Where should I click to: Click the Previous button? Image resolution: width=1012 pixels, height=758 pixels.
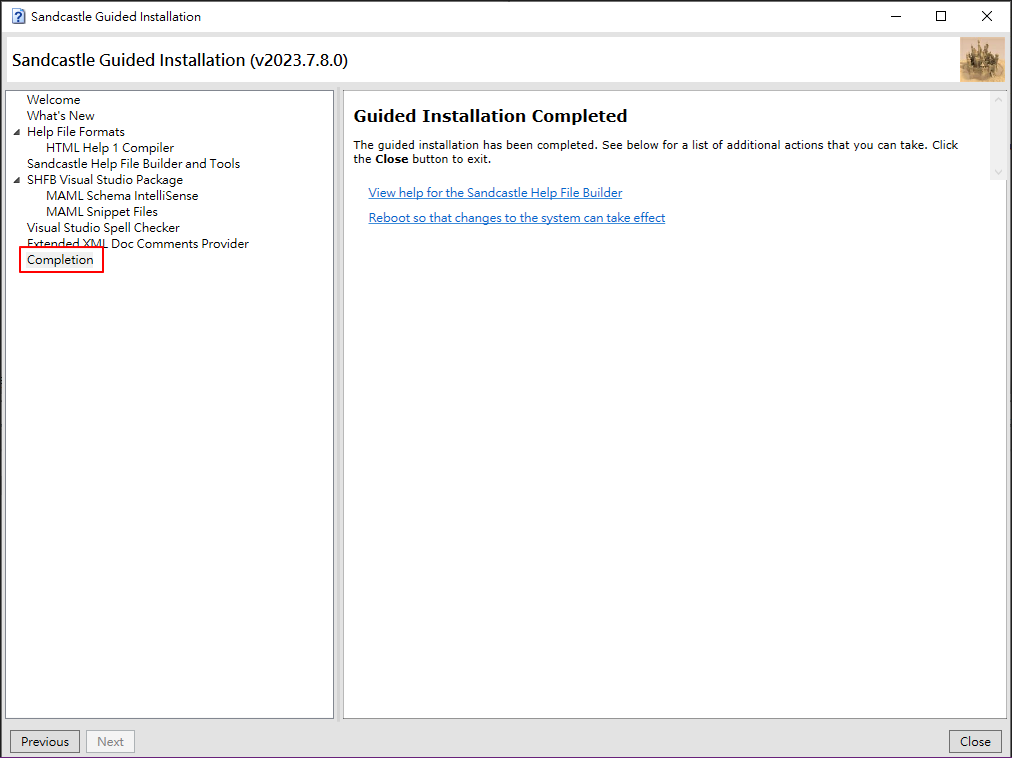pyautogui.click(x=45, y=741)
